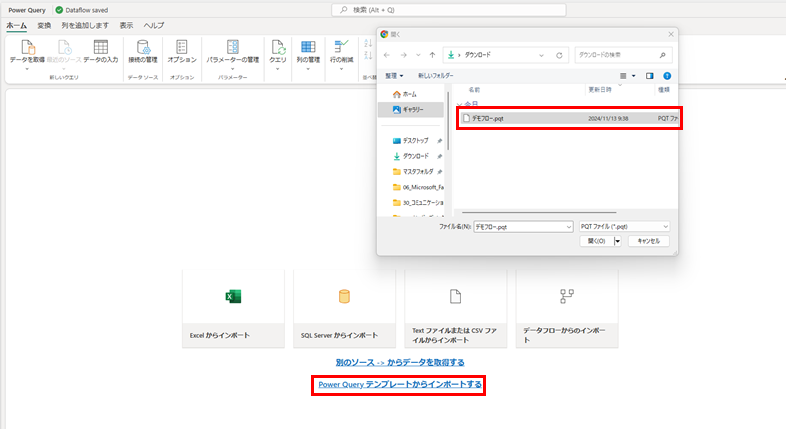Viewport: 786px width, 429px height.
Task: Sort by the 名前 column header
Action: pyautogui.click(x=474, y=90)
